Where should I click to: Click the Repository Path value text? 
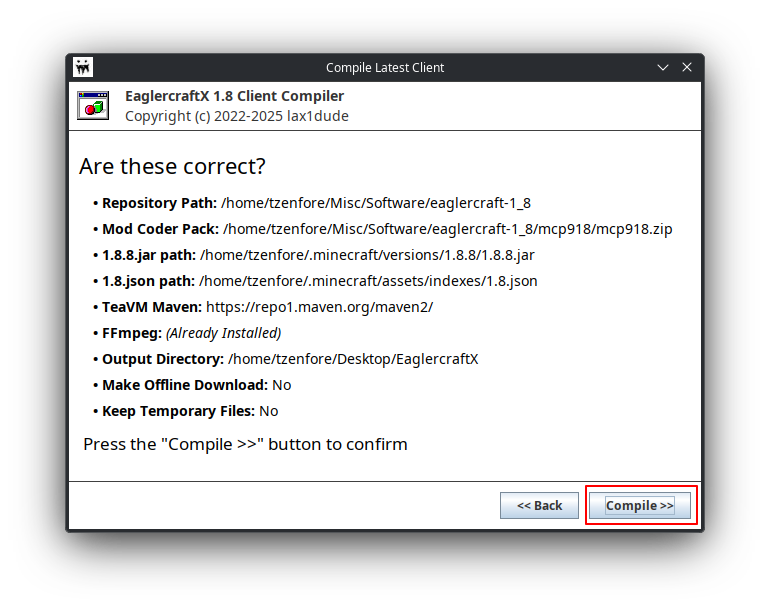click(x=376, y=203)
